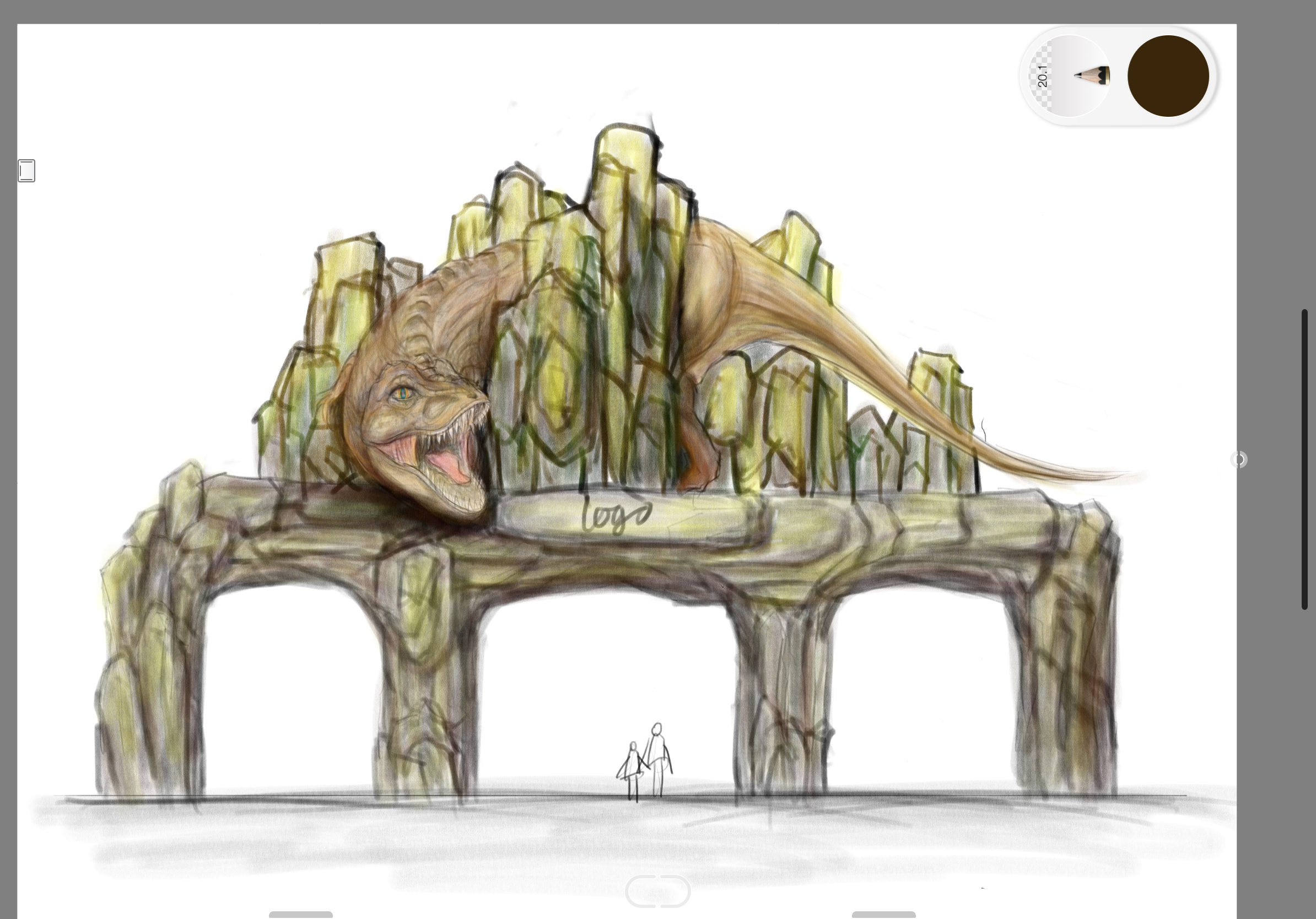Open the dark brown color puck
The height and width of the screenshot is (919, 1316).
(x=1168, y=76)
